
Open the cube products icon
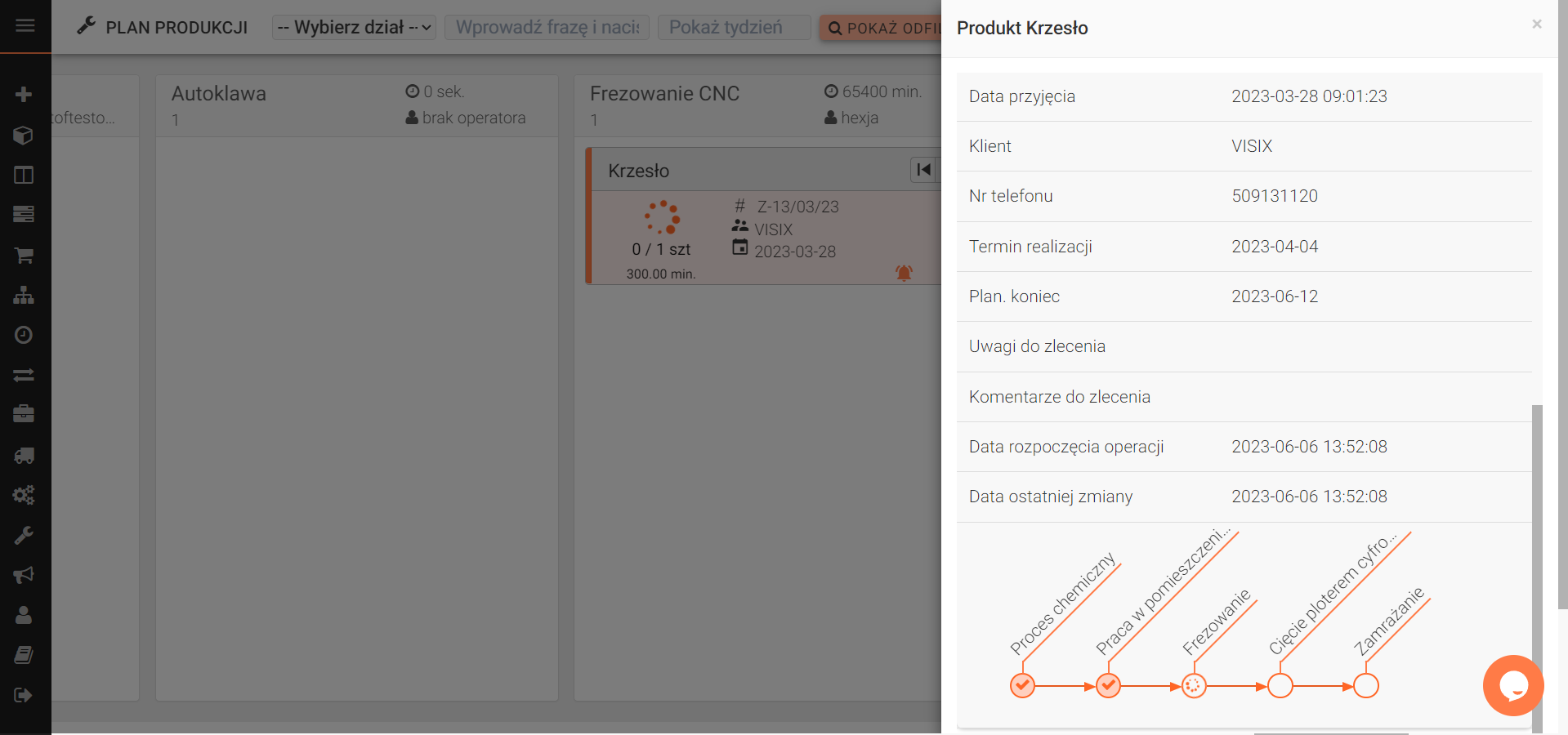click(24, 135)
